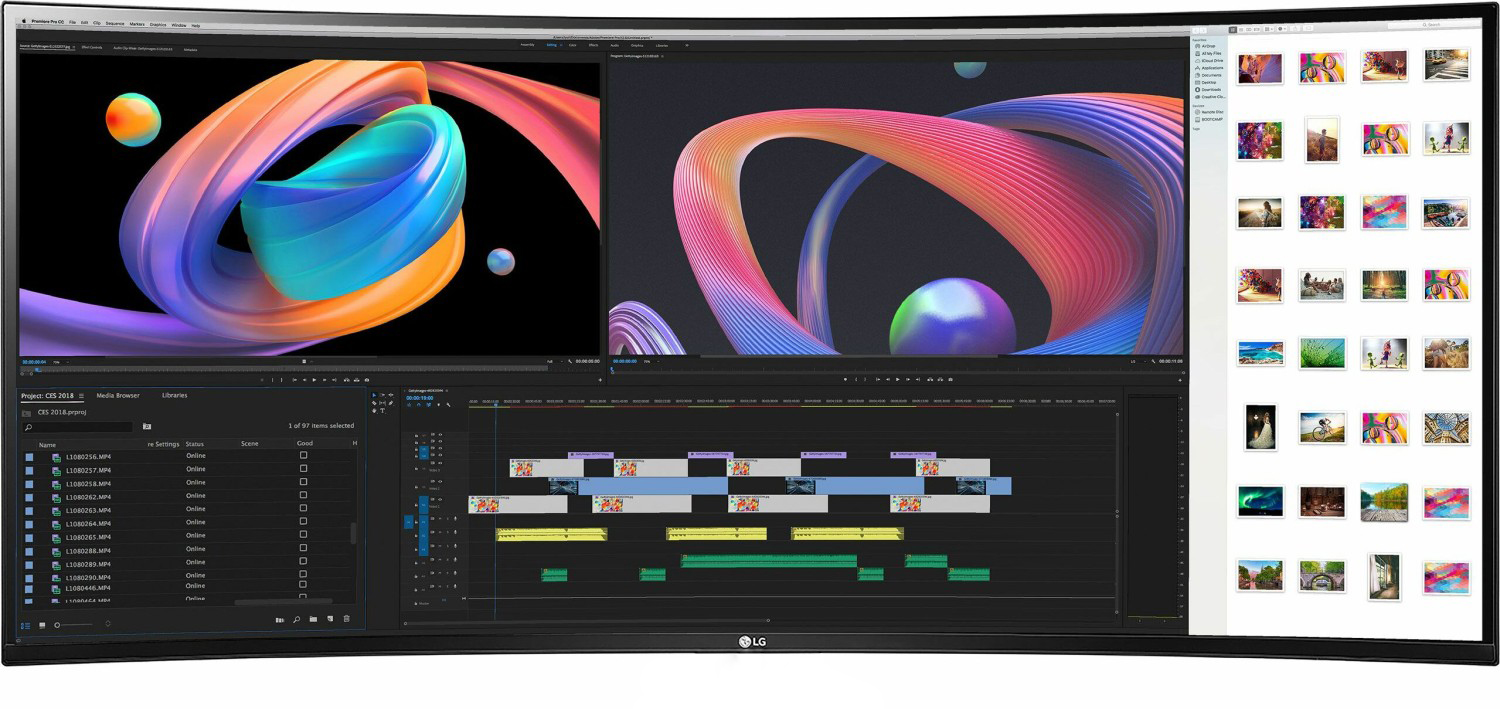The image size is (1500, 709).
Task: Open the Sequence menu in the menu bar
Action: point(114,23)
